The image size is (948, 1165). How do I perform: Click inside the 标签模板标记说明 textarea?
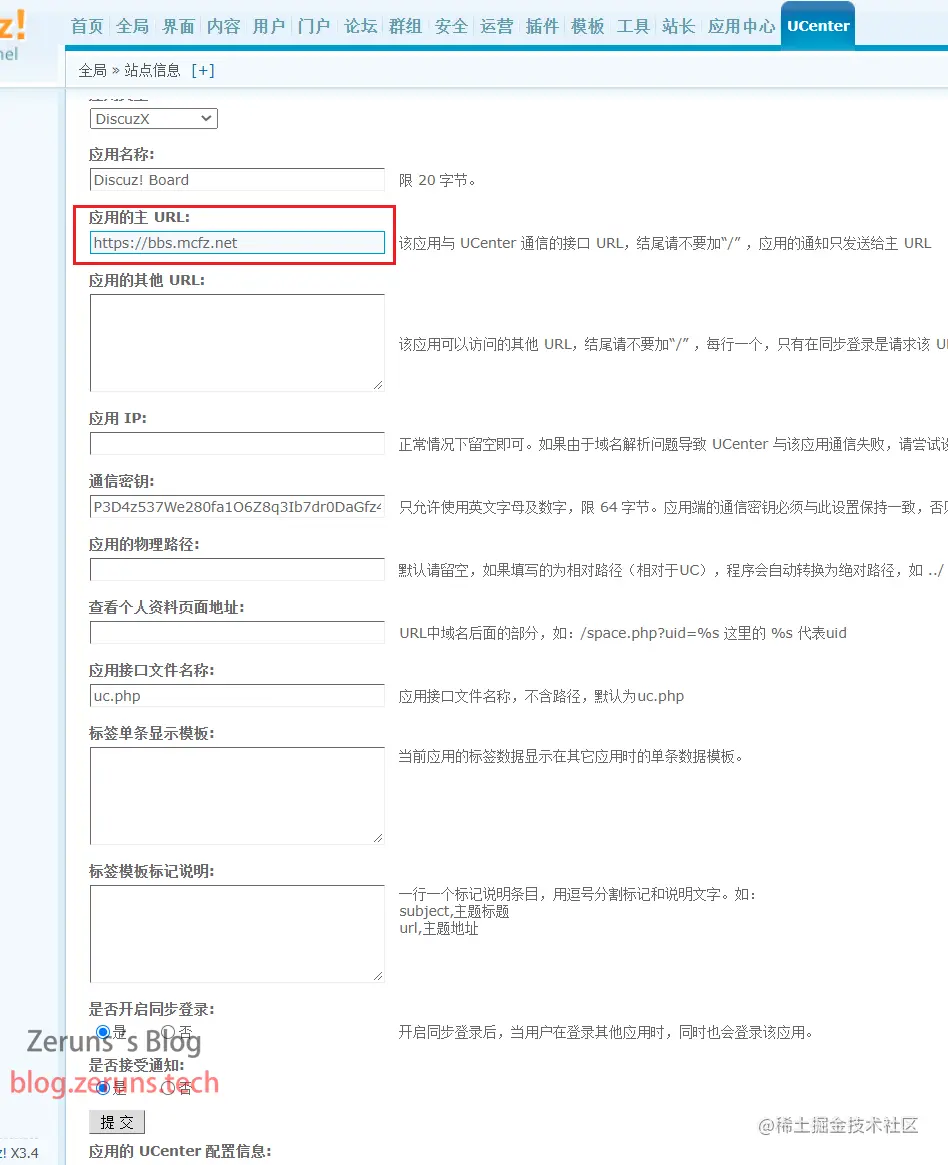coord(237,934)
